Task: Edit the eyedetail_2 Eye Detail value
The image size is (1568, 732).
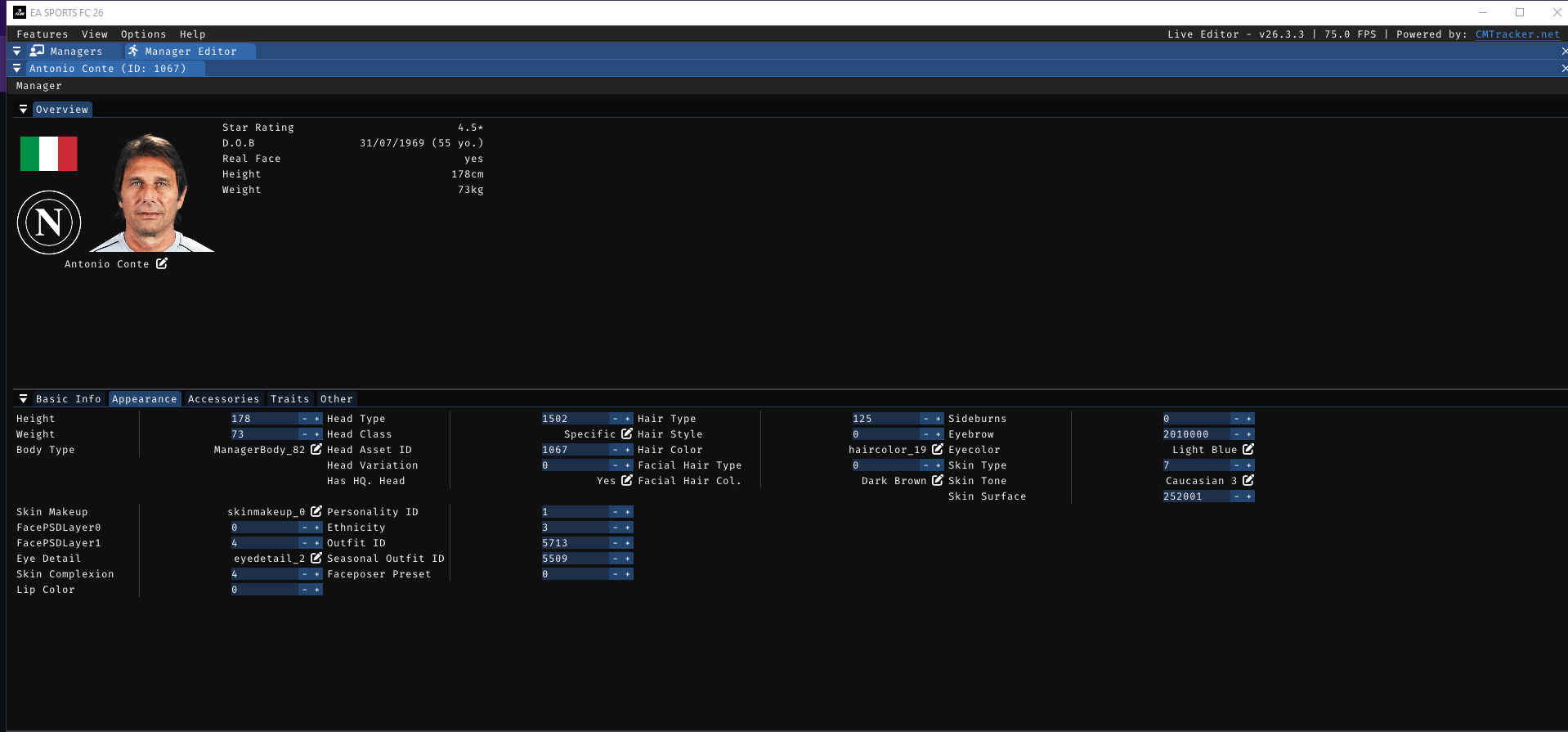Action: 316,558
